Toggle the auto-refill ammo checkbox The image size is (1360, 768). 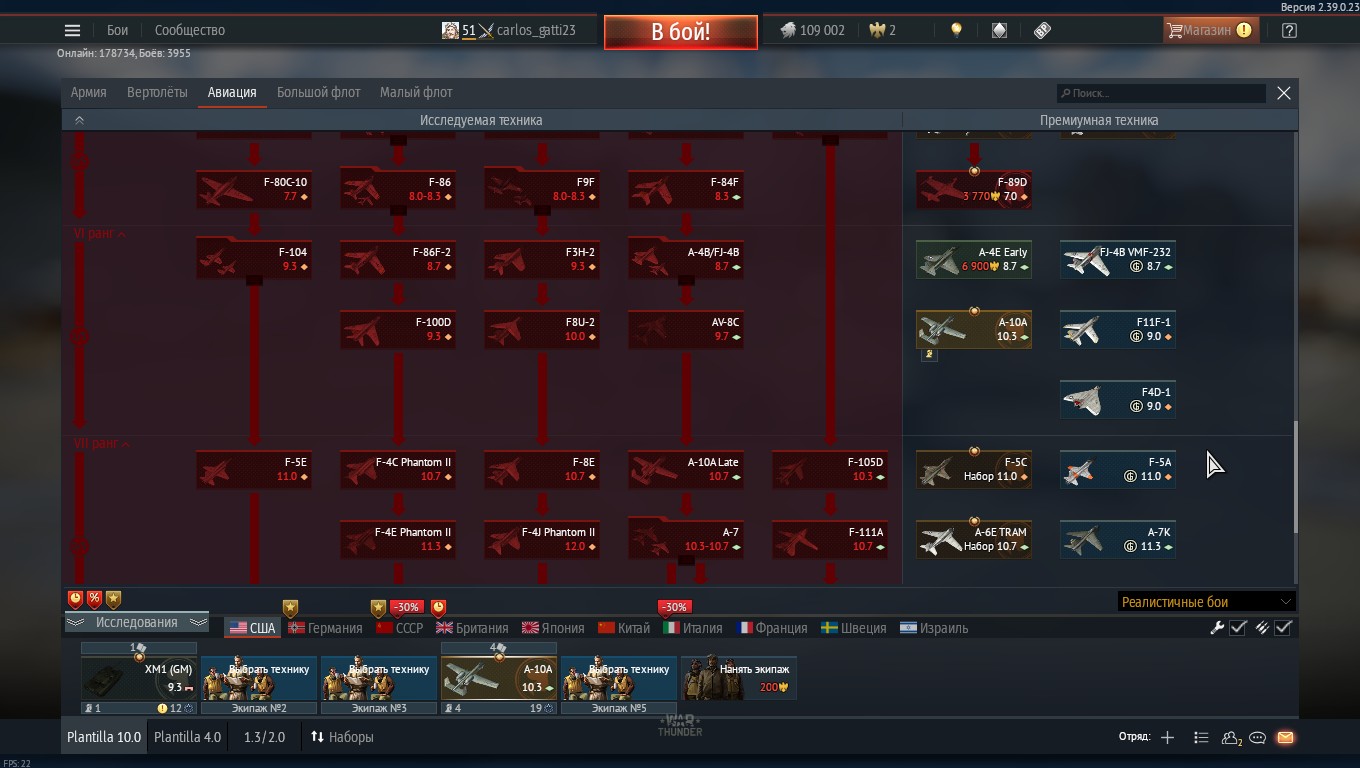point(1284,628)
